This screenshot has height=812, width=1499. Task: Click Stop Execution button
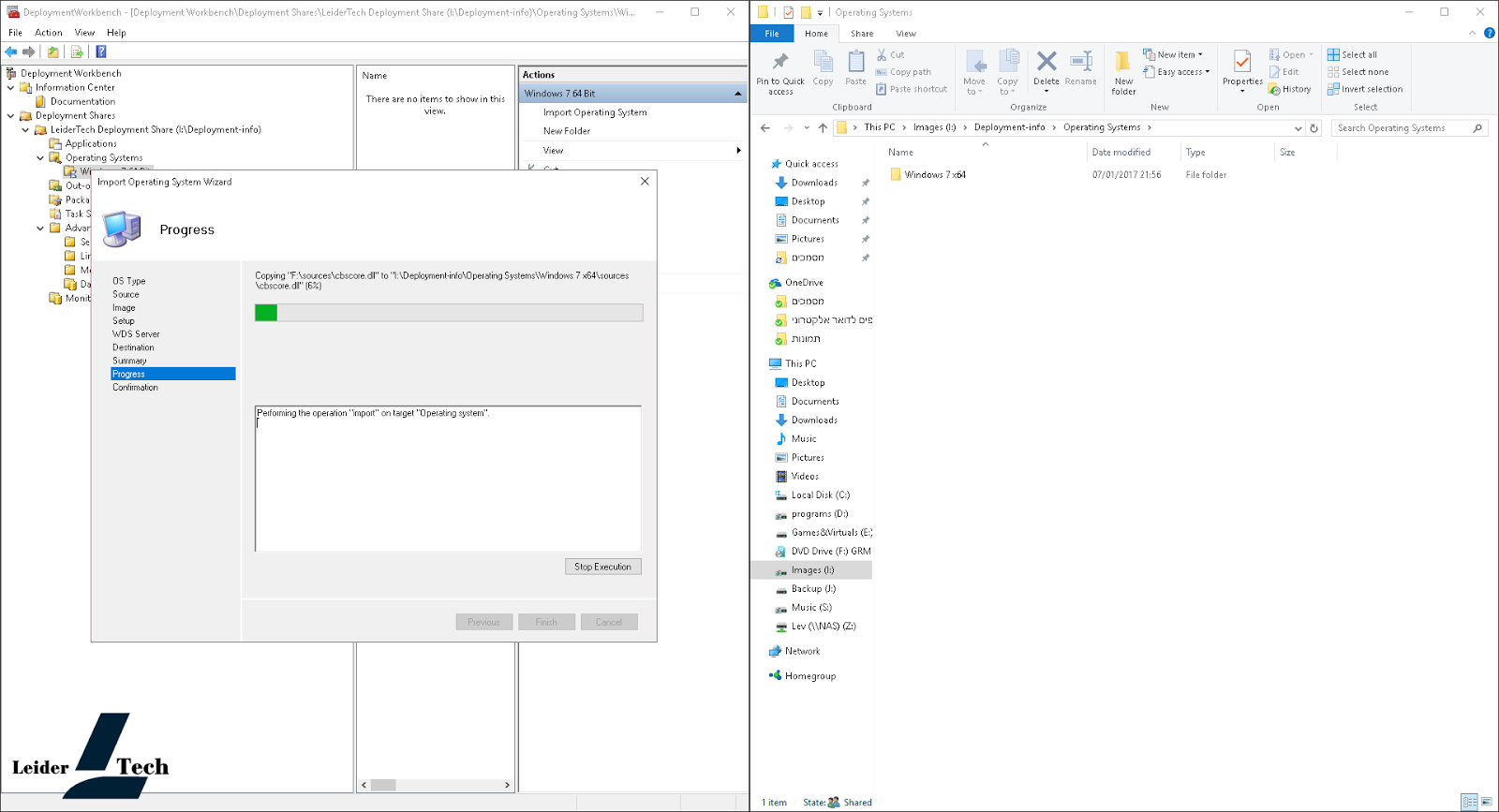603,567
